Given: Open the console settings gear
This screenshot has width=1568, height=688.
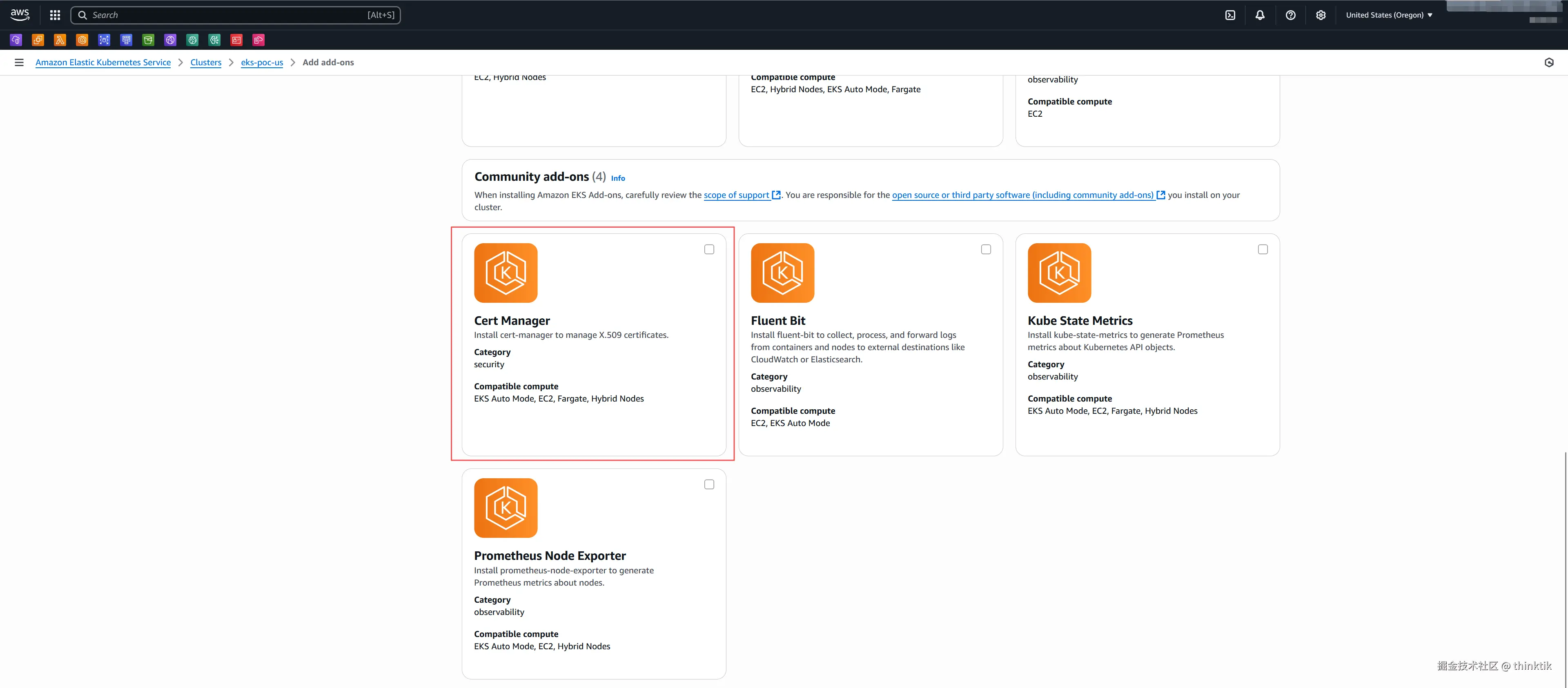Looking at the screenshot, I should 1321,15.
